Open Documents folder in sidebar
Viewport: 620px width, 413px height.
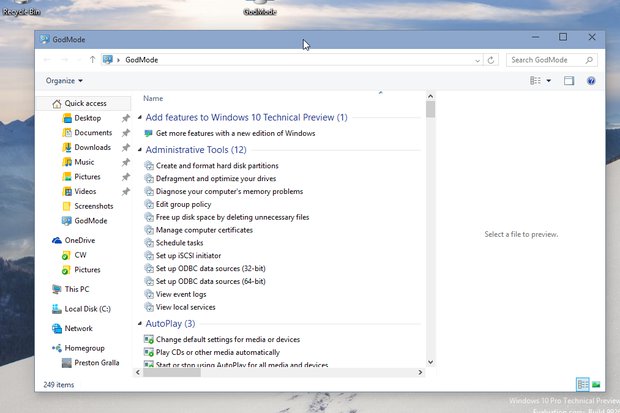[x=93, y=133]
